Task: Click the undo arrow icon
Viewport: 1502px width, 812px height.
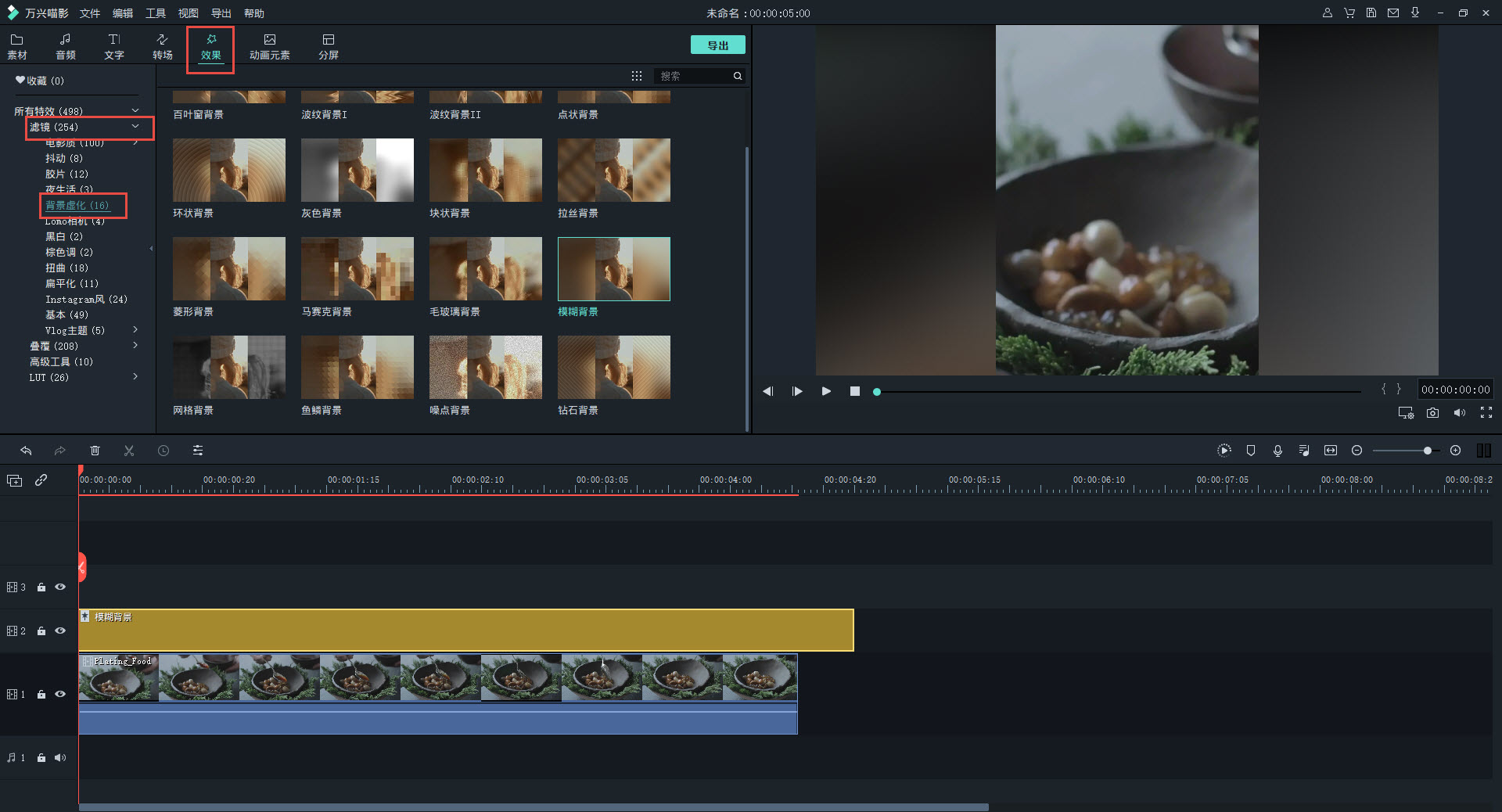Action: [26, 451]
